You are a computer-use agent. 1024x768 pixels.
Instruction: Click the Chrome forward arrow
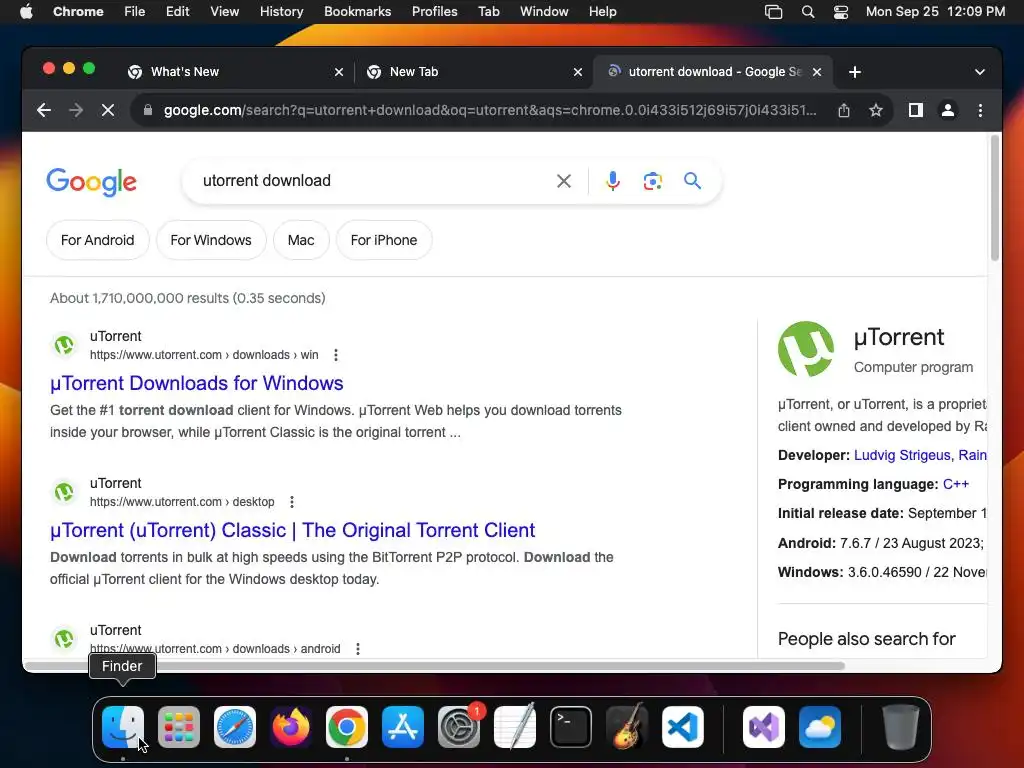(x=76, y=110)
